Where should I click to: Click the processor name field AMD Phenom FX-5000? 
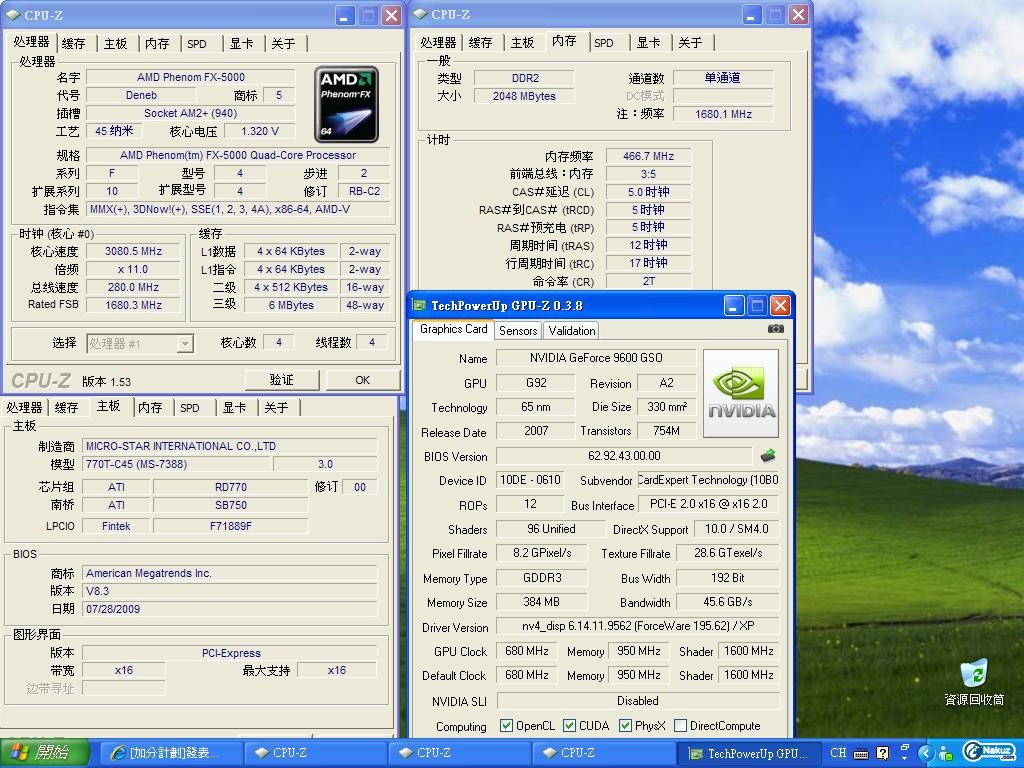191,77
